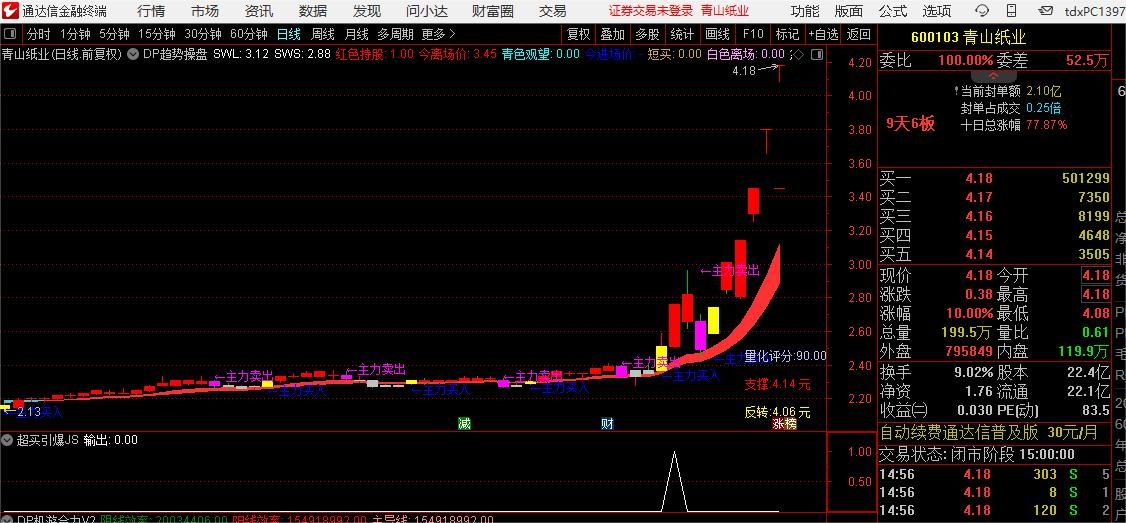Open the 超买引爆JS indicator dropdown arrow
Image resolution: width=1126 pixels, height=523 pixels.
tap(9, 440)
